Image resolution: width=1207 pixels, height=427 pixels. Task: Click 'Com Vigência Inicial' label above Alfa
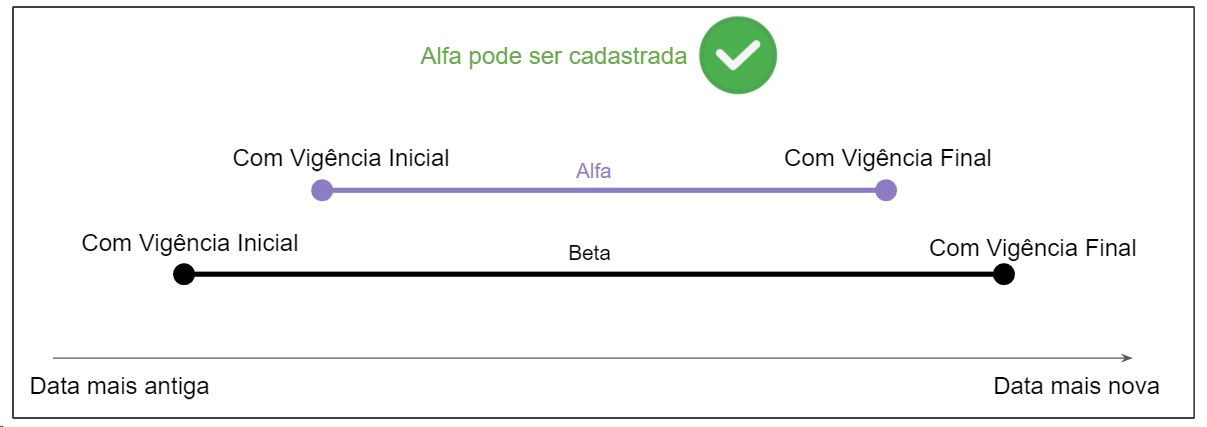point(341,158)
